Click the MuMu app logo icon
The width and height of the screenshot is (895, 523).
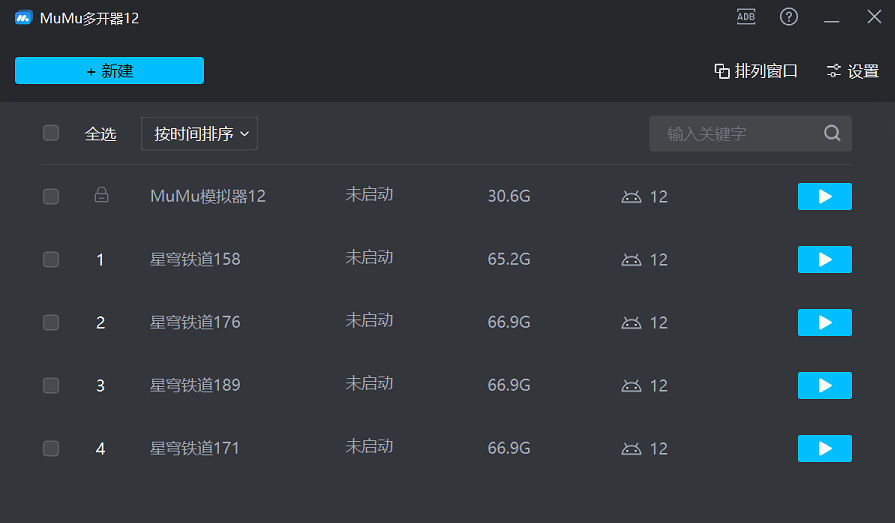(23, 18)
